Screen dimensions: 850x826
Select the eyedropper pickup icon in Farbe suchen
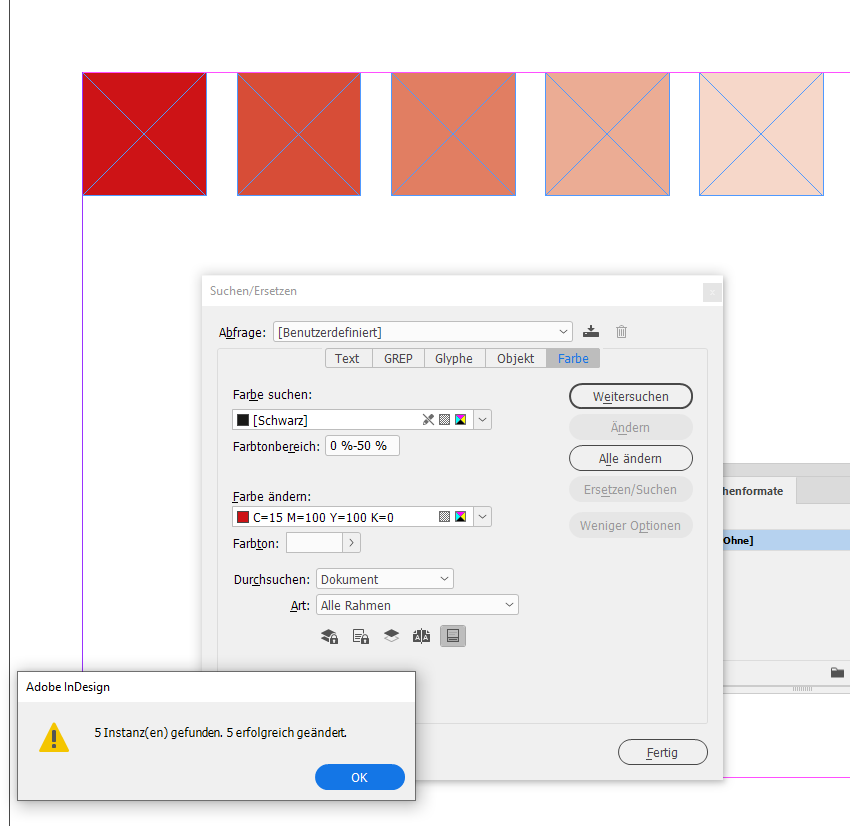point(428,419)
